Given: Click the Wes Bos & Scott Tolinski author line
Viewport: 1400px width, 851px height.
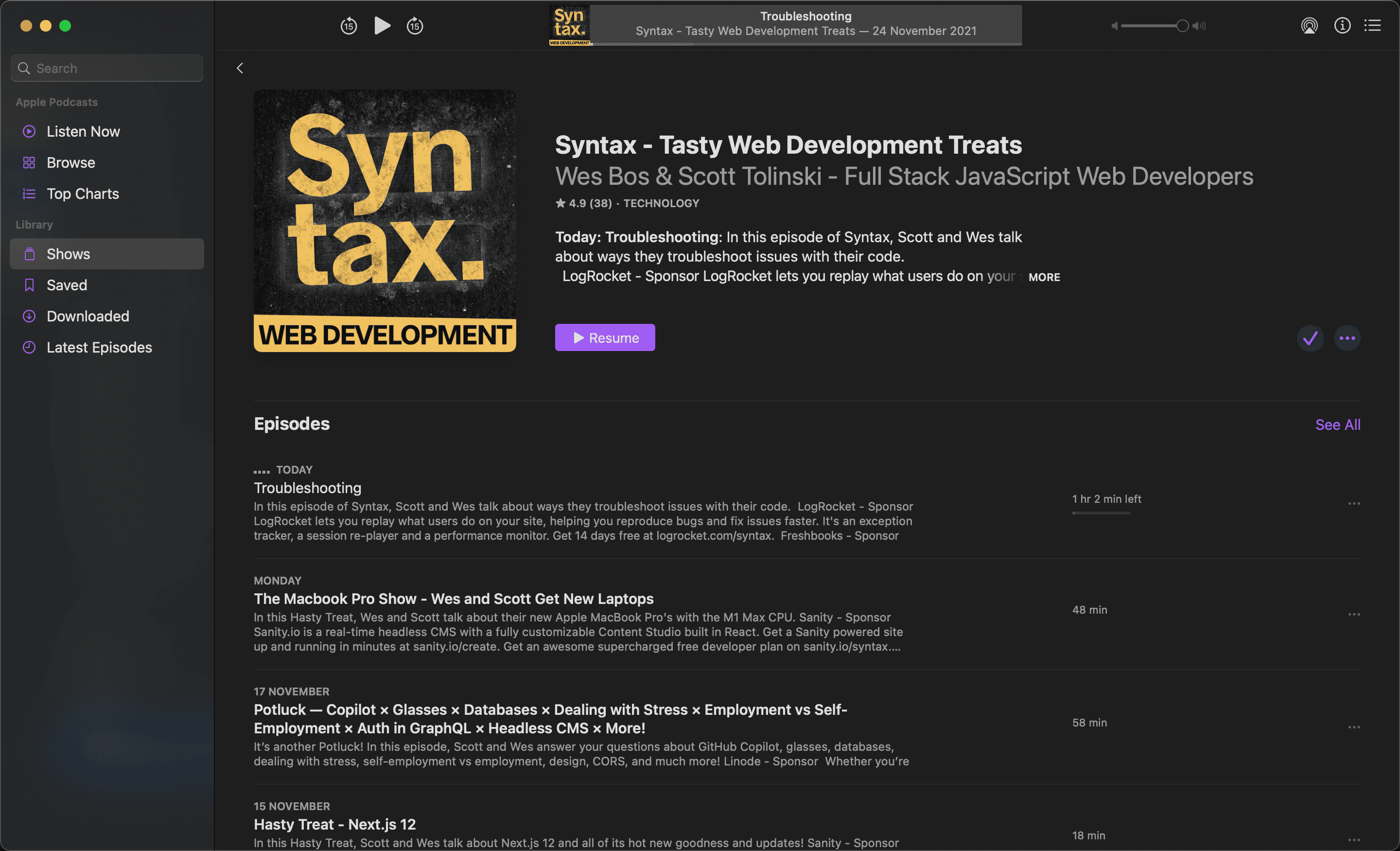Looking at the screenshot, I should point(904,176).
